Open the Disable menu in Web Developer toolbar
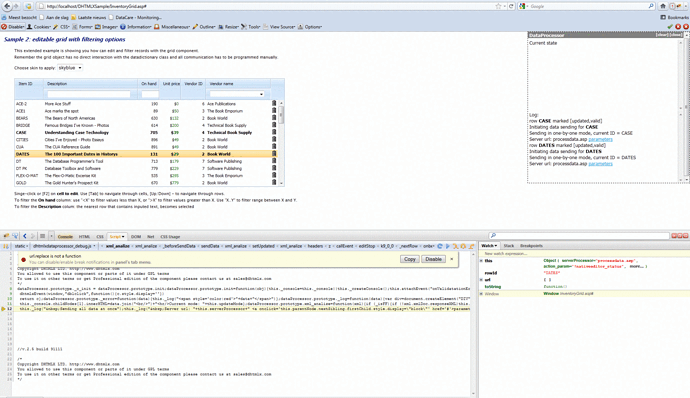Viewport: 690px width, 398px height. tap(13, 27)
